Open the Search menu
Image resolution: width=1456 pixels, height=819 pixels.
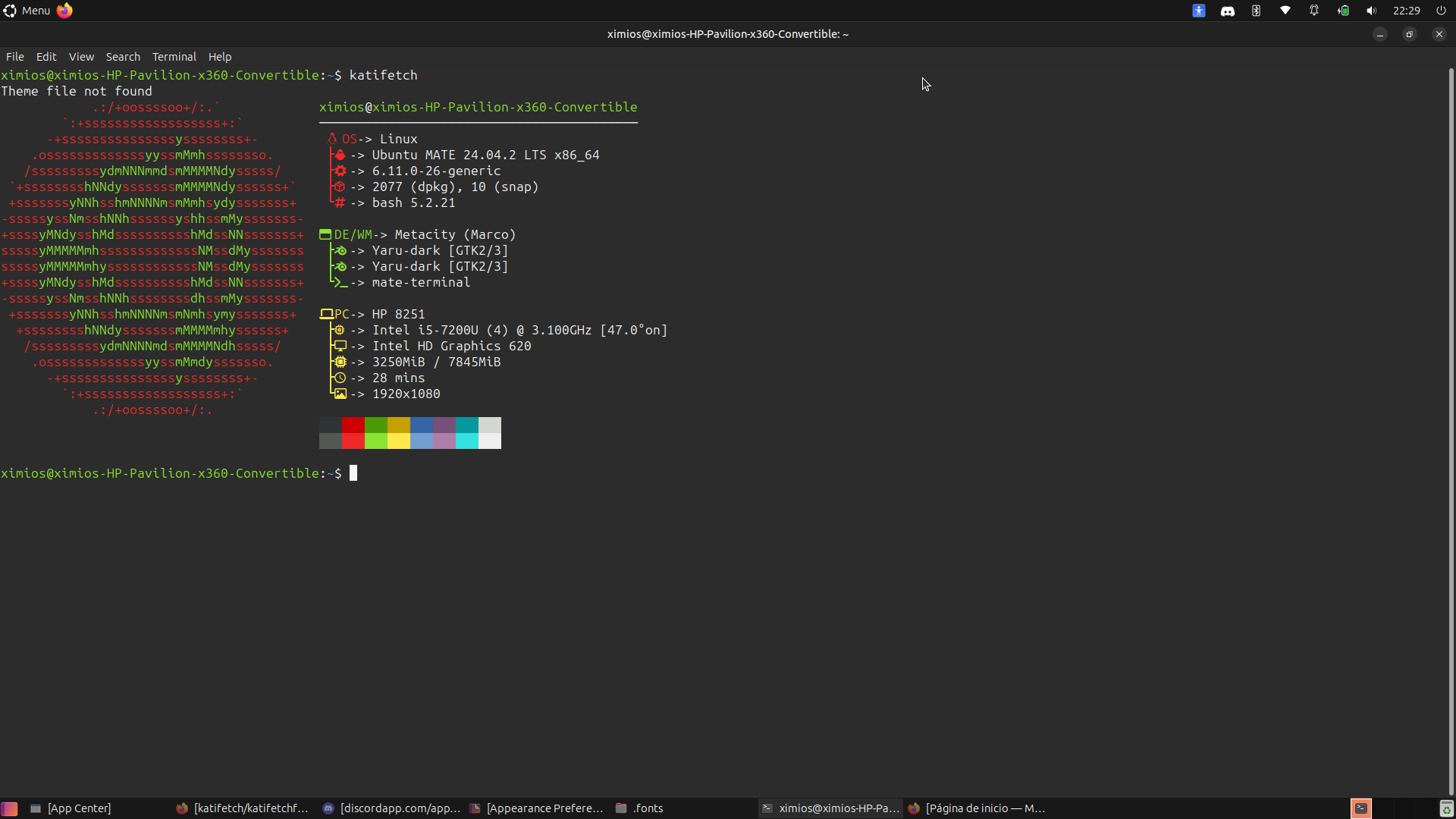click(x=123, y=57)
